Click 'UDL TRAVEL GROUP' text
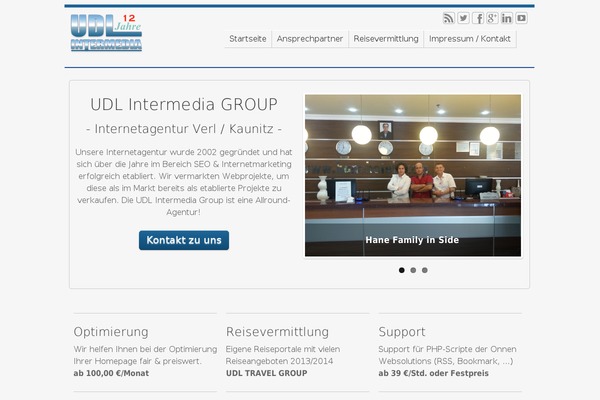 pos(266,373)
